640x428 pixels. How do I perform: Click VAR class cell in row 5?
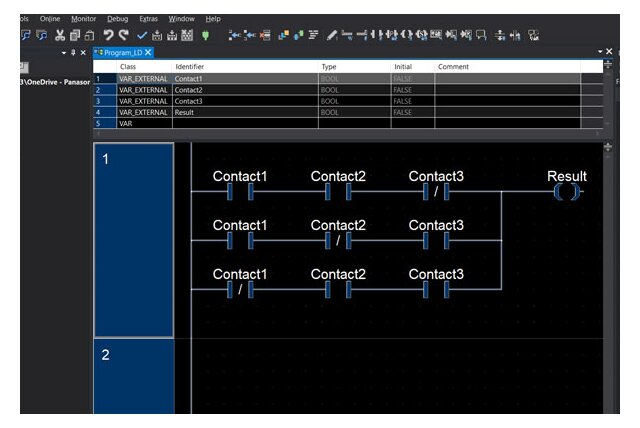144,123
